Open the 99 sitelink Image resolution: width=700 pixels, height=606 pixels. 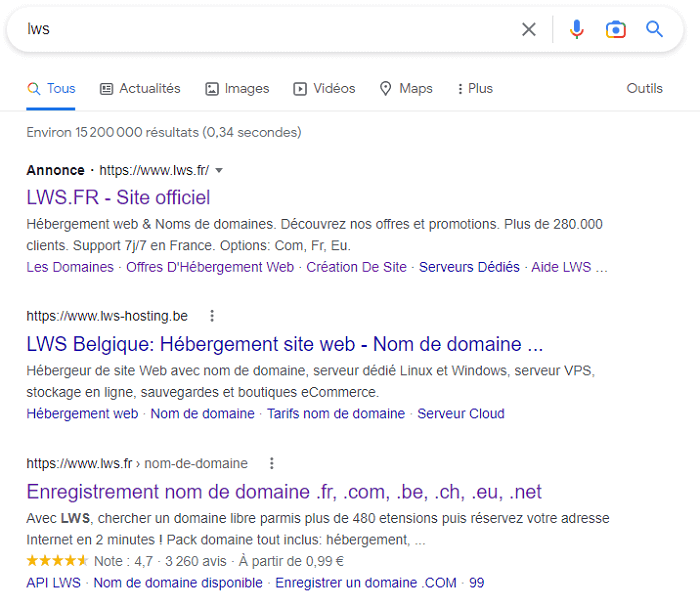coord(476,583)
